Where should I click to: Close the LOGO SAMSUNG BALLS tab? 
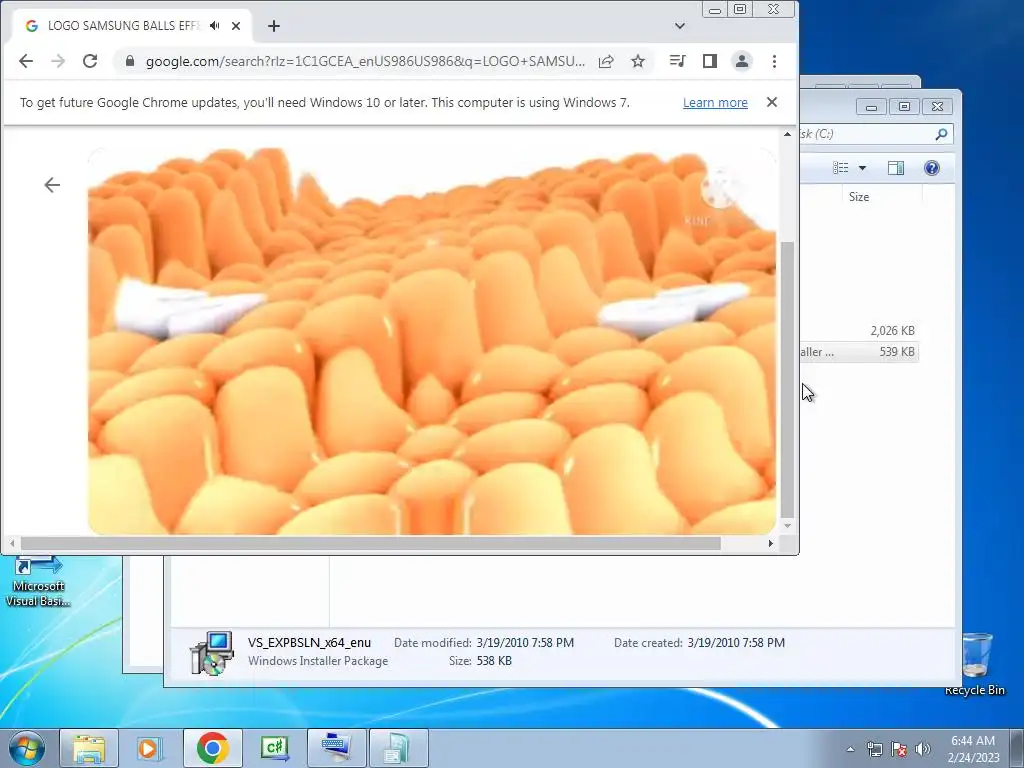[x=236, y=26]
